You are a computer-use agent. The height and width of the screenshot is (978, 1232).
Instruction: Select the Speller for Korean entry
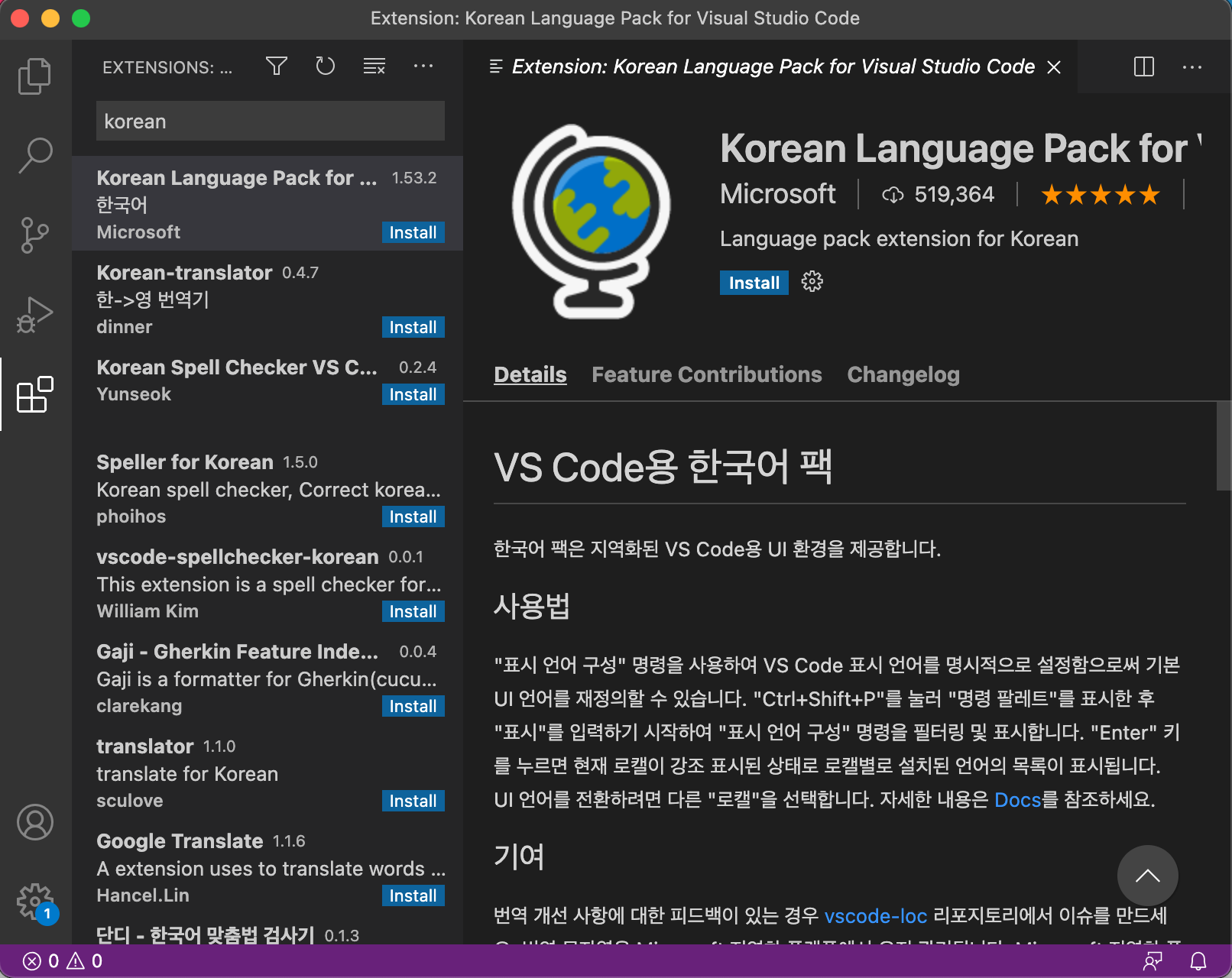coord(267,487)
